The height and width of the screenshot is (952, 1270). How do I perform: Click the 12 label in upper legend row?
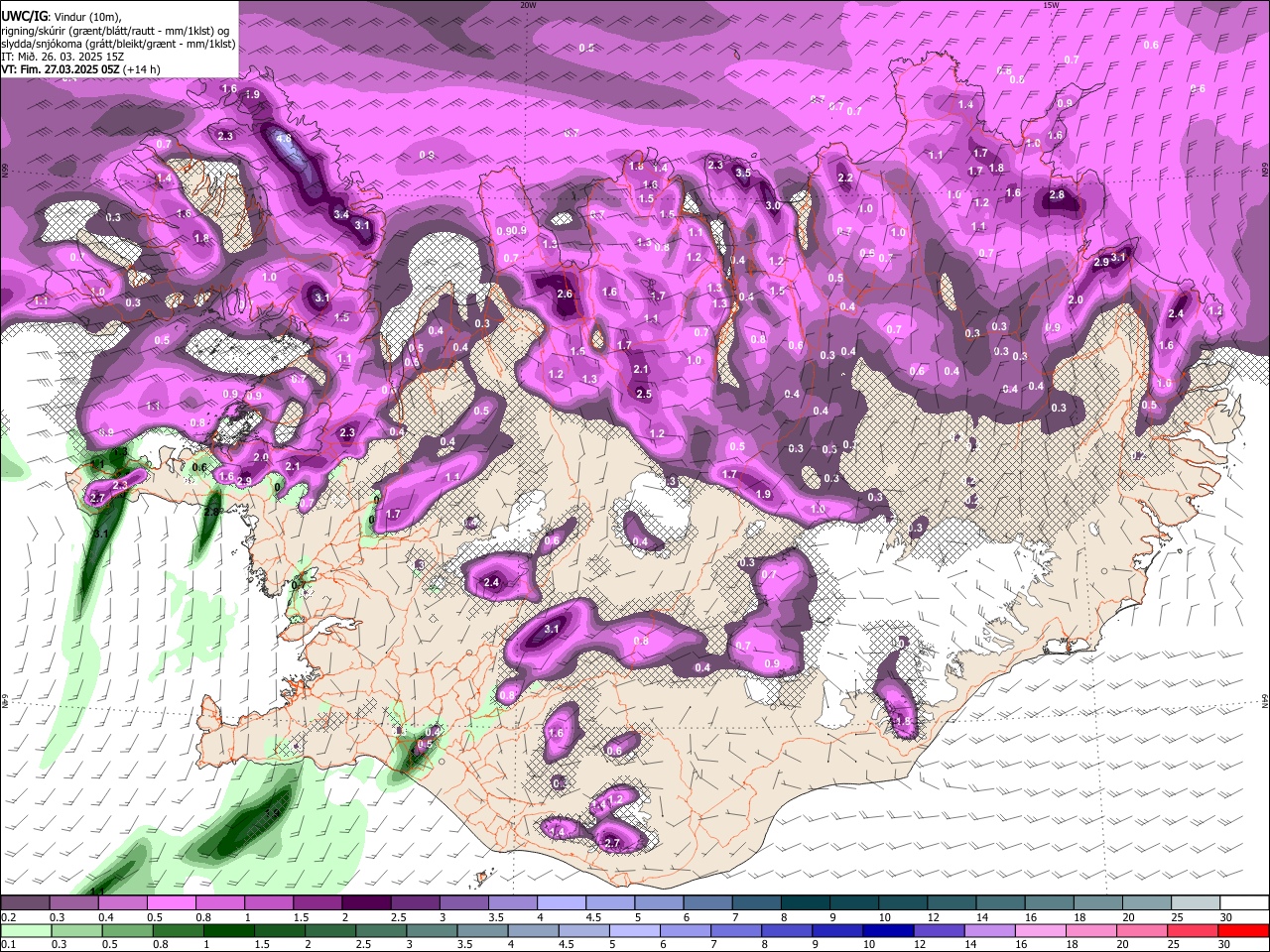click(932, 917)
